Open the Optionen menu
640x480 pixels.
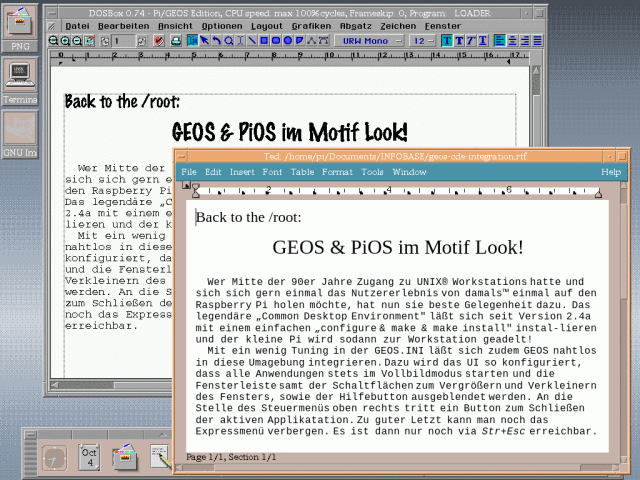pos(222,26)
